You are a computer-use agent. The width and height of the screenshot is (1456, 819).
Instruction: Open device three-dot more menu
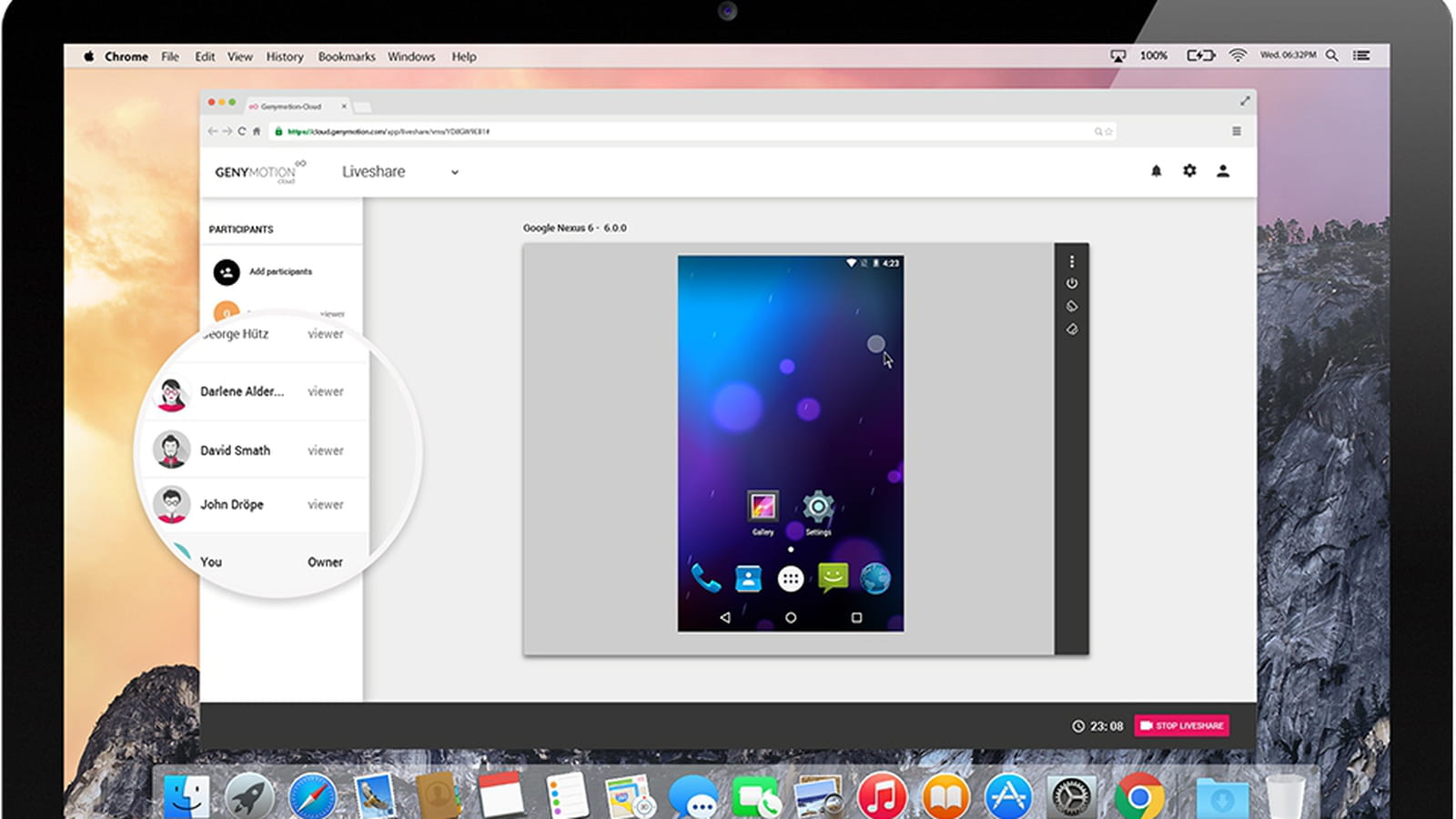(x=1072, y=261)
